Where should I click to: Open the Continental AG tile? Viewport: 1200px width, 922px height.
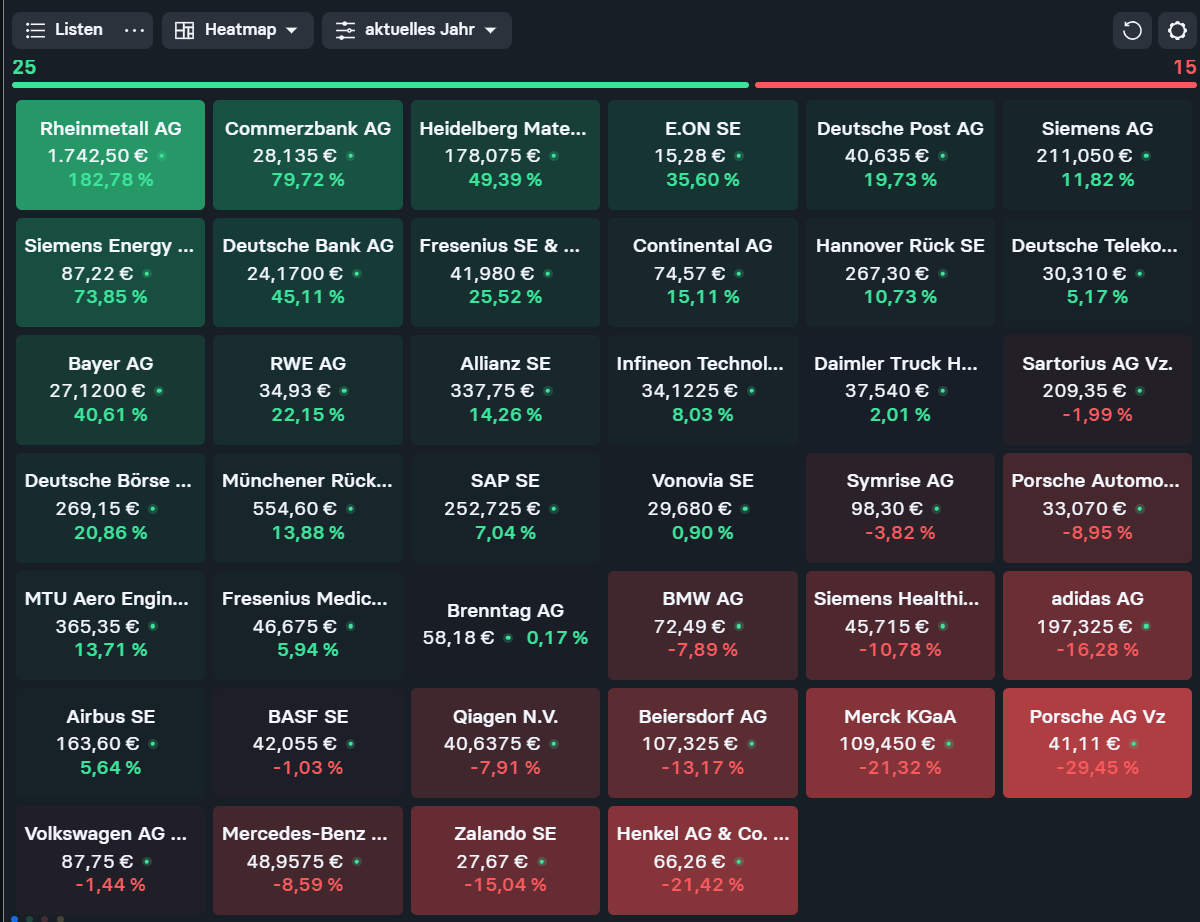point(703,272)
